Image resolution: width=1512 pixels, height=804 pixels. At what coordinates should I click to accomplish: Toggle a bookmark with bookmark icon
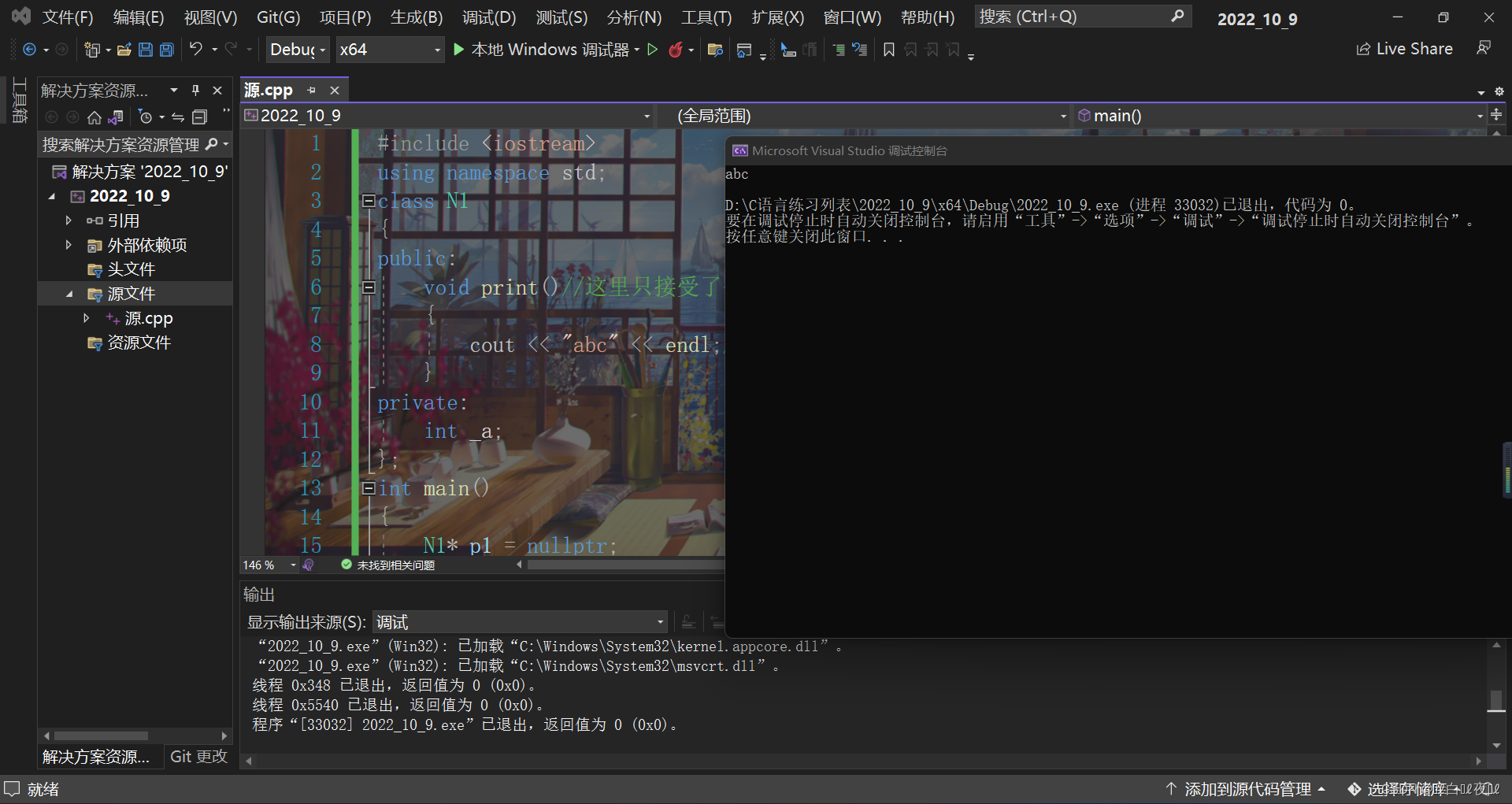pyautogui.click(x=889, y=50)
